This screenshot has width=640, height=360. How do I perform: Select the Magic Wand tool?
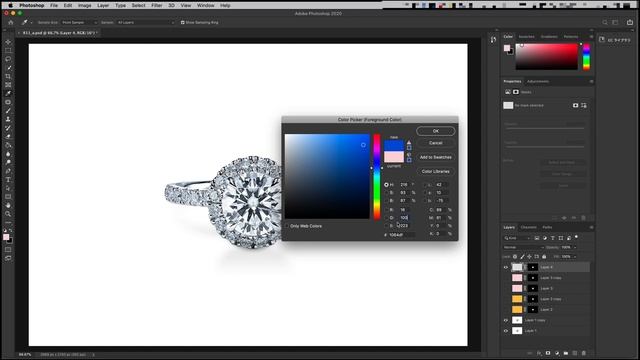pos(8,68)
